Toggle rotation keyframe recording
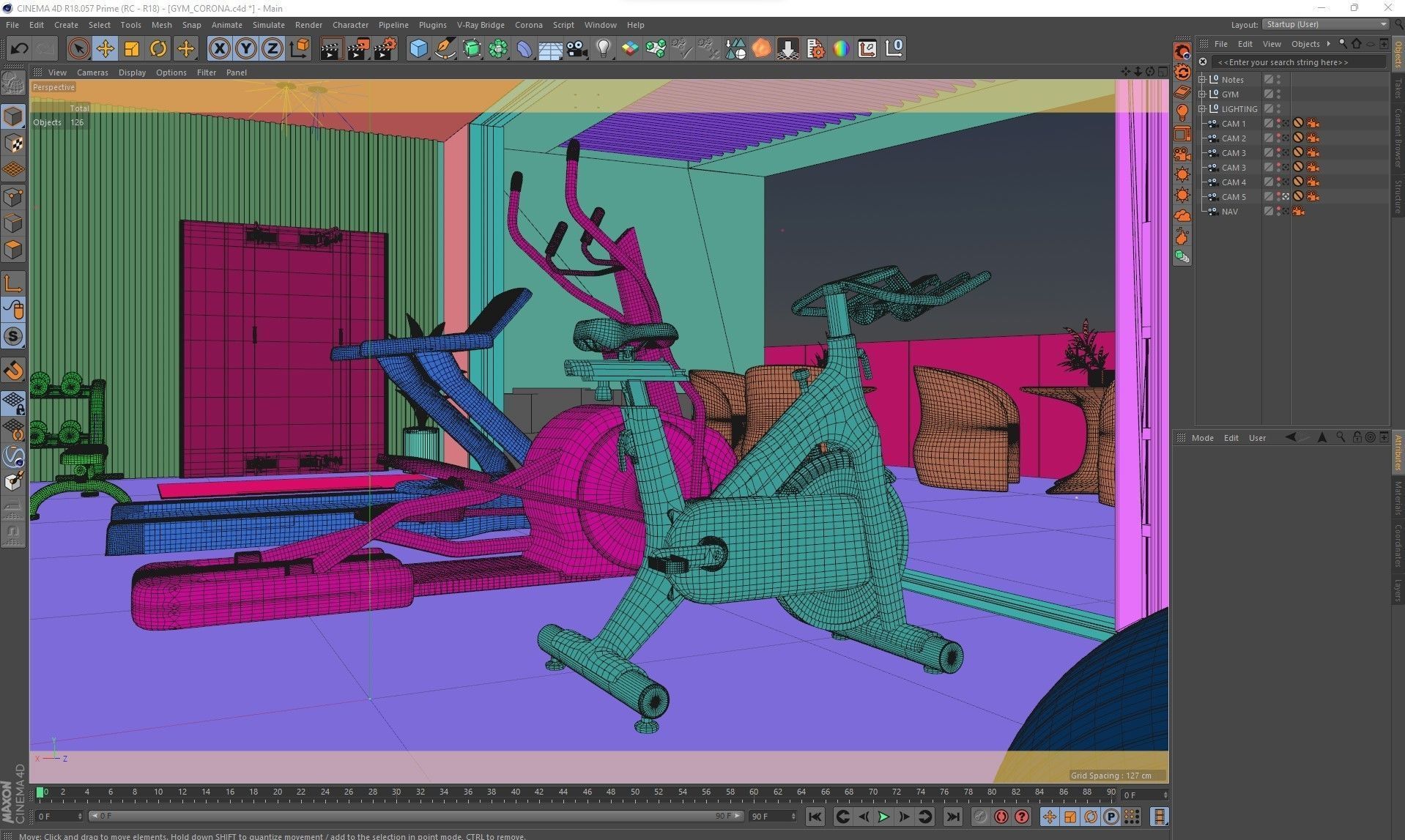Screen dimensions: 1405x840 (1091, 817)
